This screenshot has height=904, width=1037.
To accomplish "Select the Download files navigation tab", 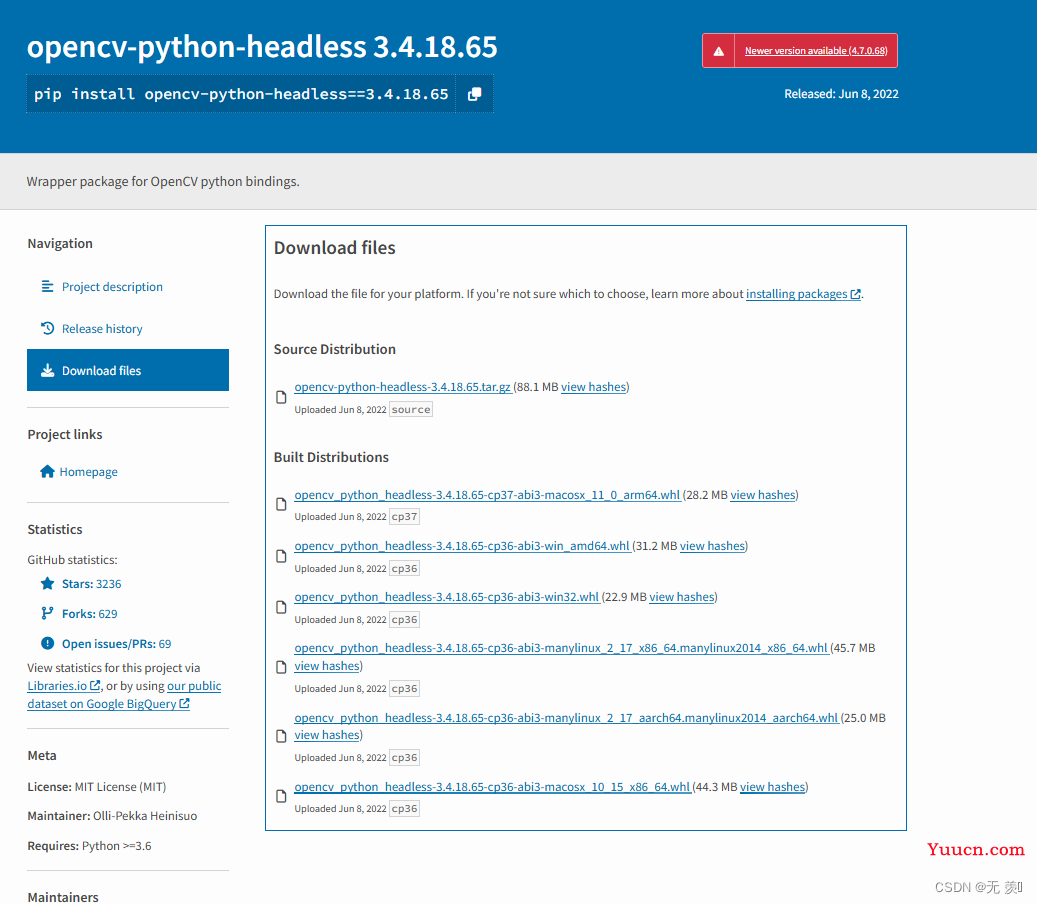I will [x=128, y=370].
